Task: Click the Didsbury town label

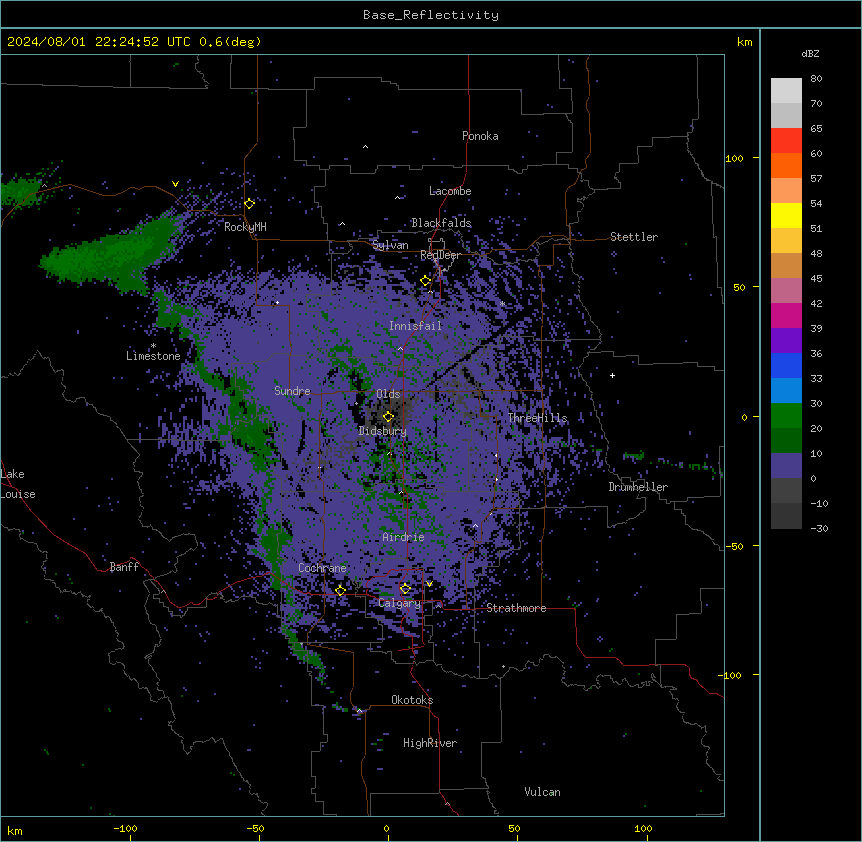Action: pos(383,431)
